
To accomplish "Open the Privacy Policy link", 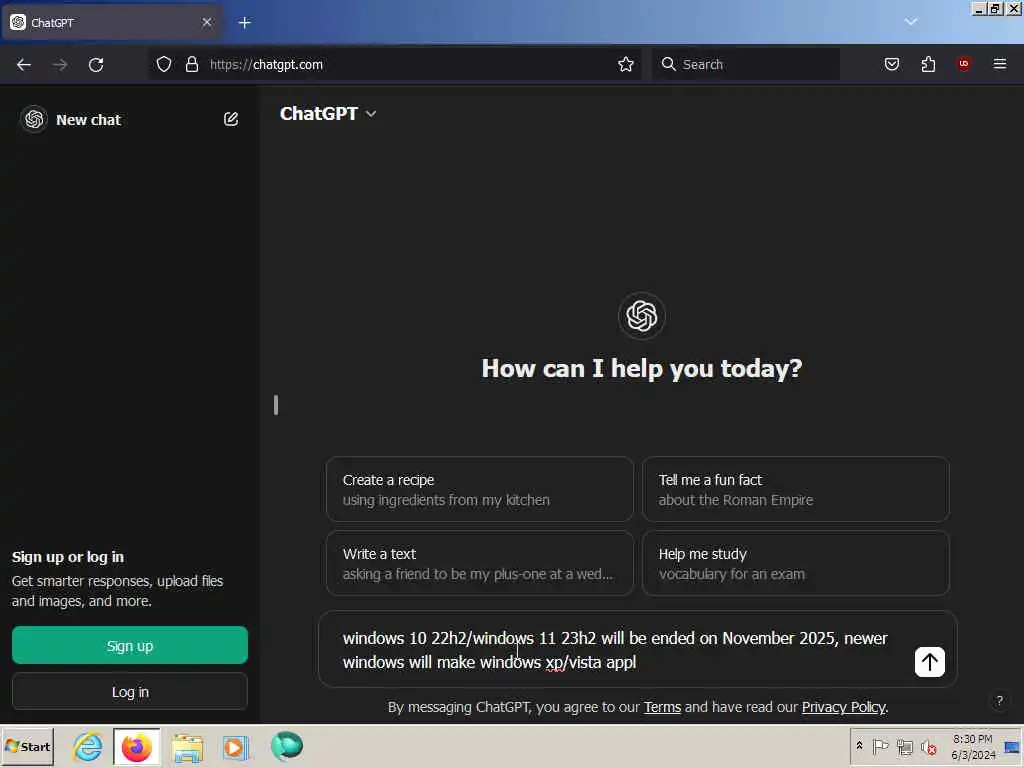I will tap(844, 707).
